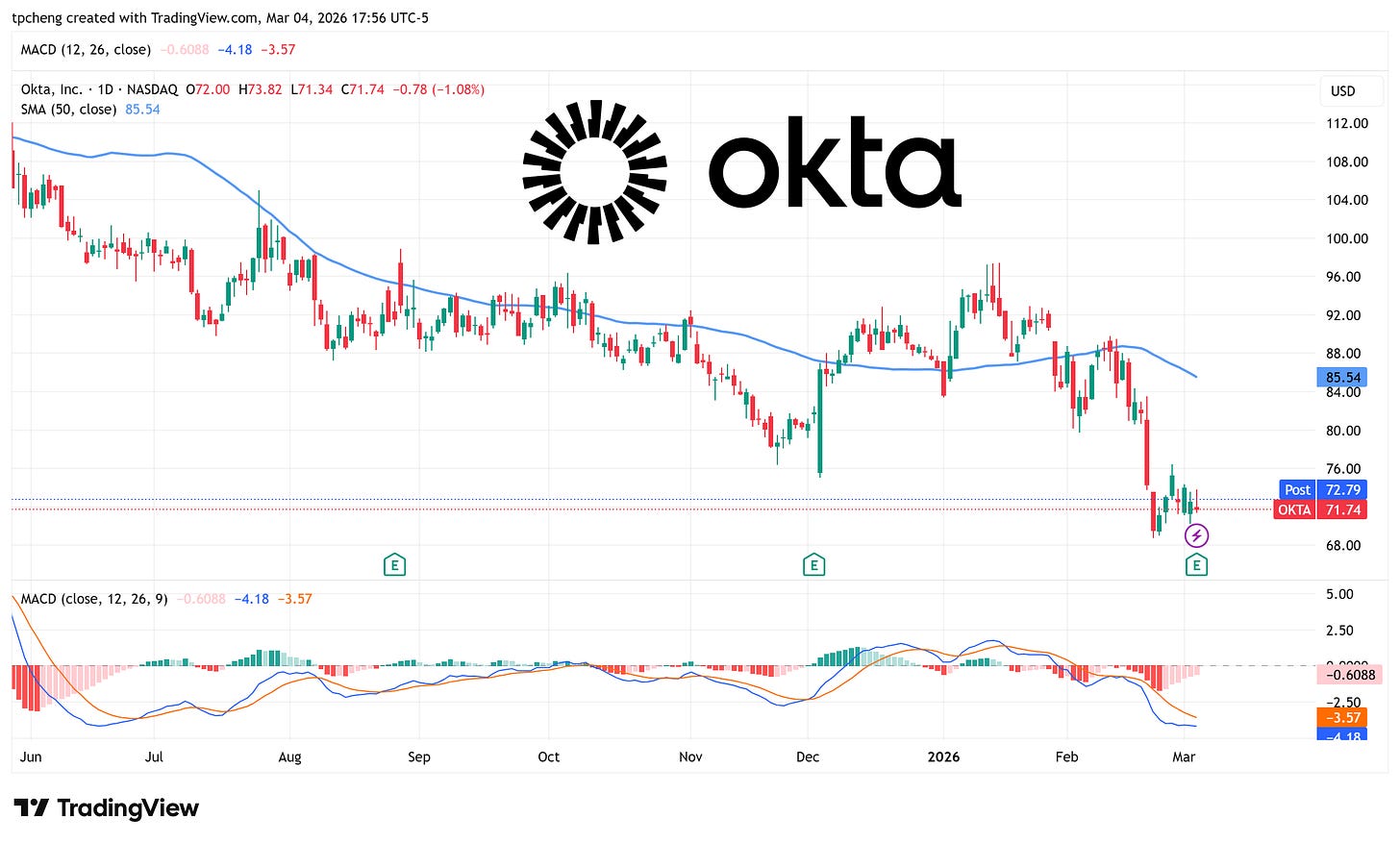The width and height of the screenshot is (1400, 843).
Task: Click the 108.00 price scale value
Action: [1347, 161]
